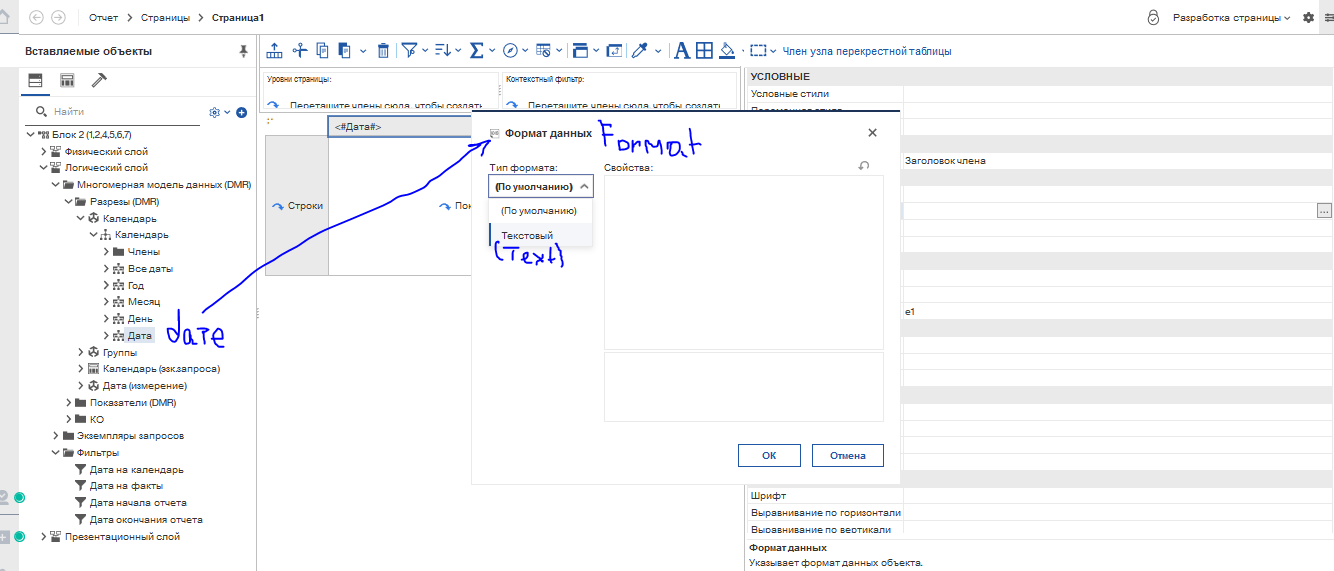This screenshot has height=571, width=1334.
Task: Click the Отчет breadcrumb
Action: click(x=103, y=18)
